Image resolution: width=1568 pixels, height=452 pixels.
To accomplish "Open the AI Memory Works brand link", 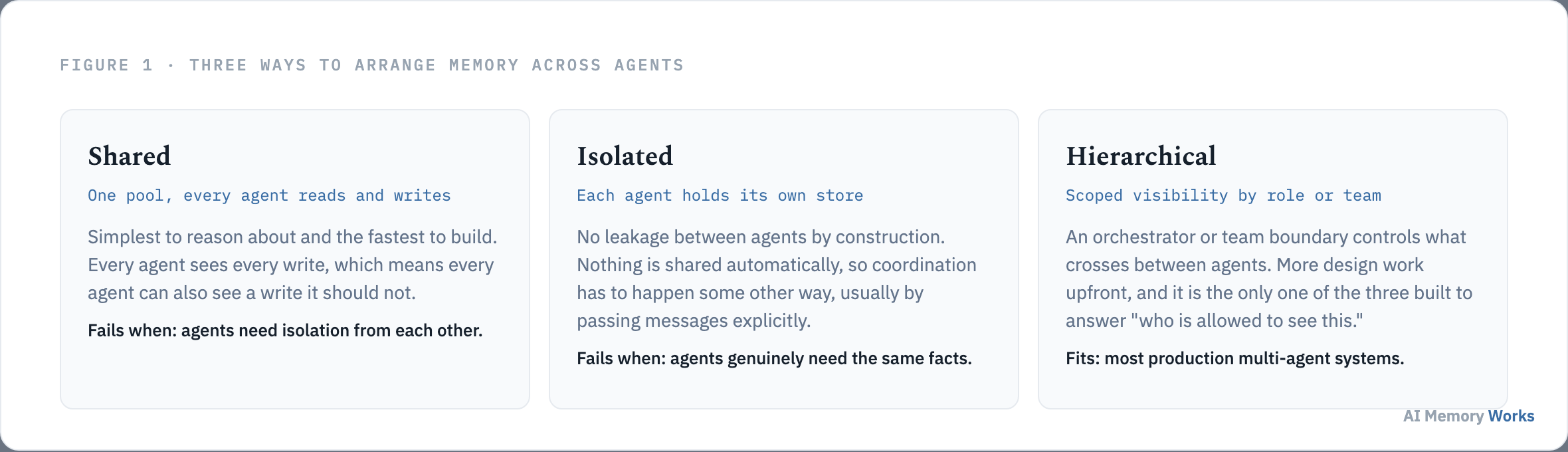I will click(x=1468, y=416).
